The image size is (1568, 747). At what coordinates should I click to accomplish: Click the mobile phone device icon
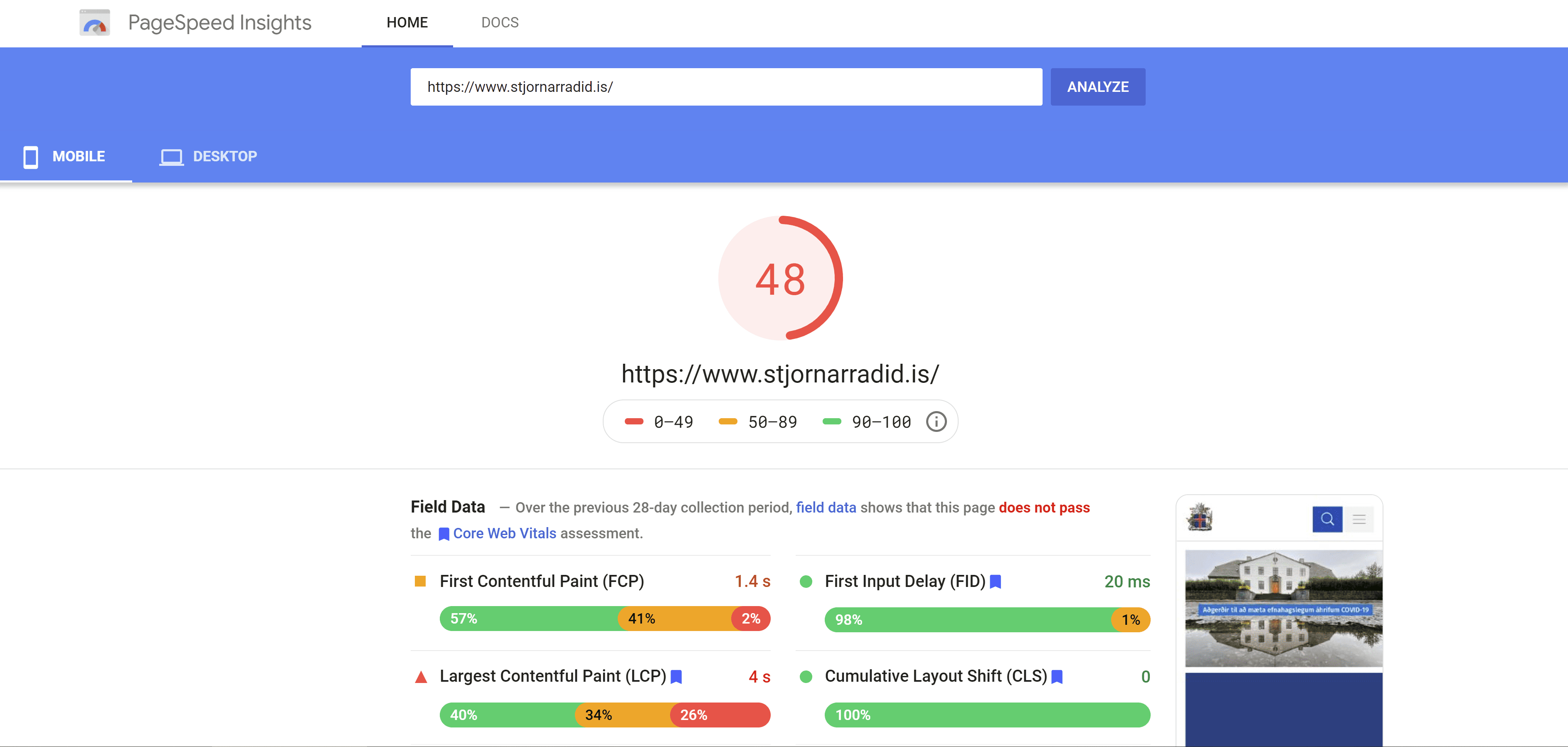click(x=30, y=156)
